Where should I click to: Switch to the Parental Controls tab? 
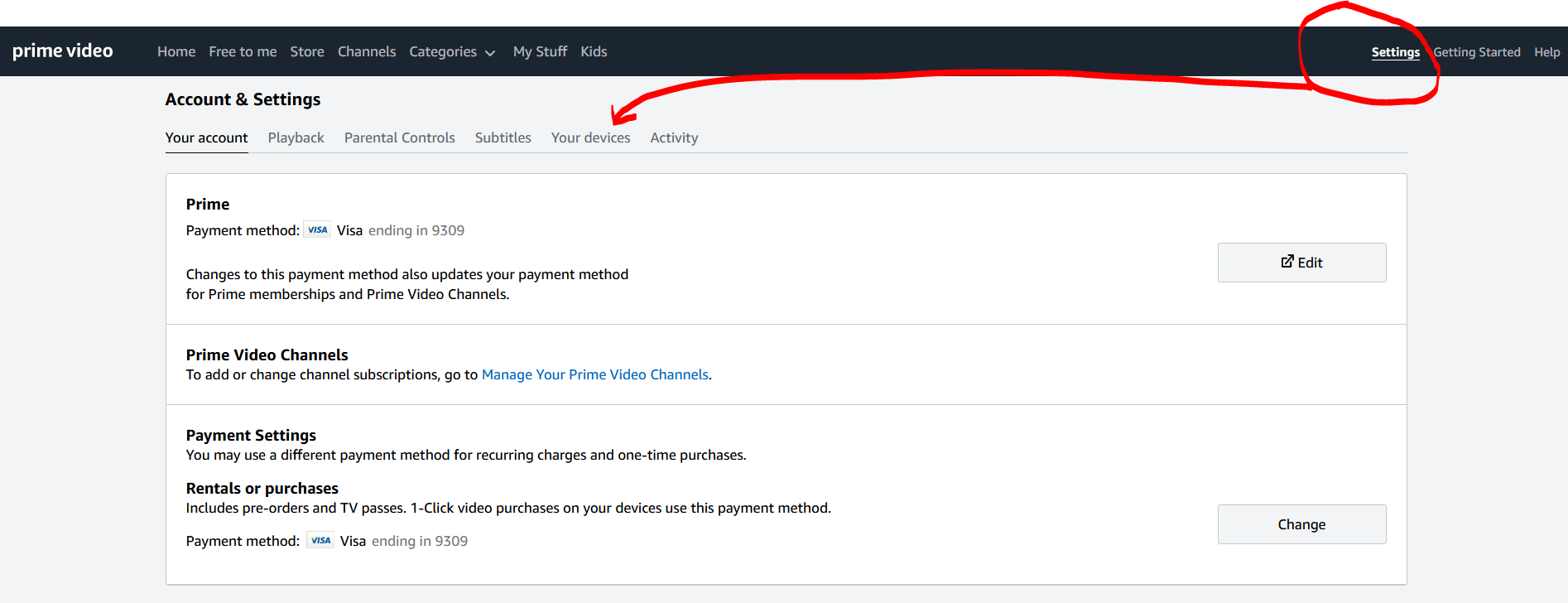399,138
